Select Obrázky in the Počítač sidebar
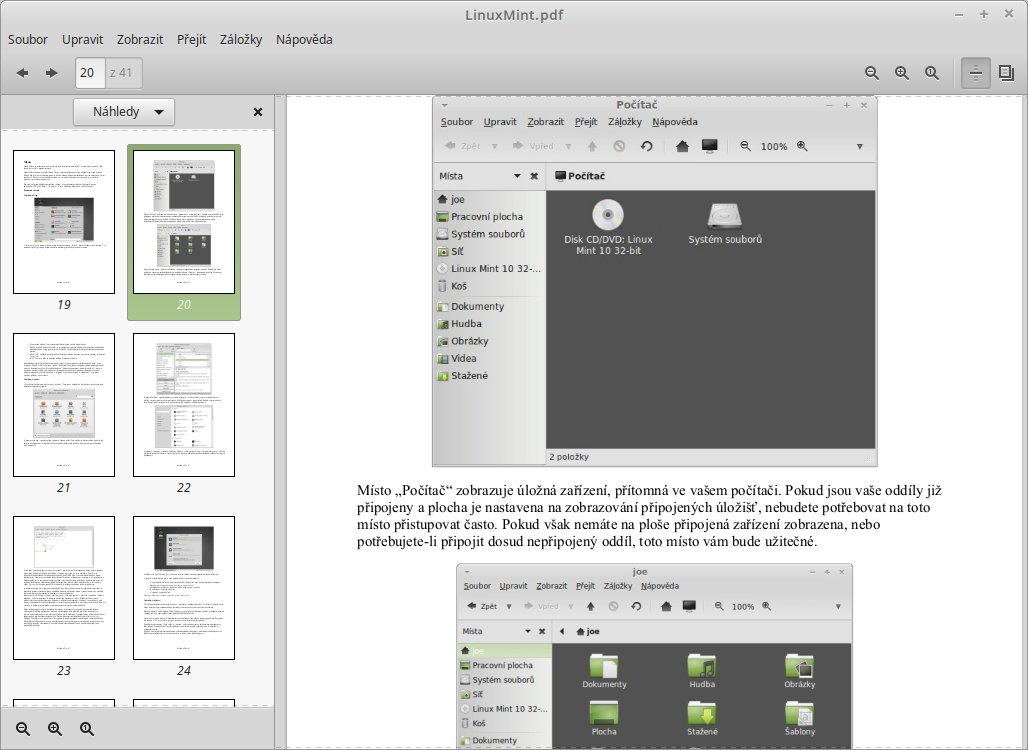This screenshot has height=750, width=1028. pyautogui.click(x=463, y=341)
